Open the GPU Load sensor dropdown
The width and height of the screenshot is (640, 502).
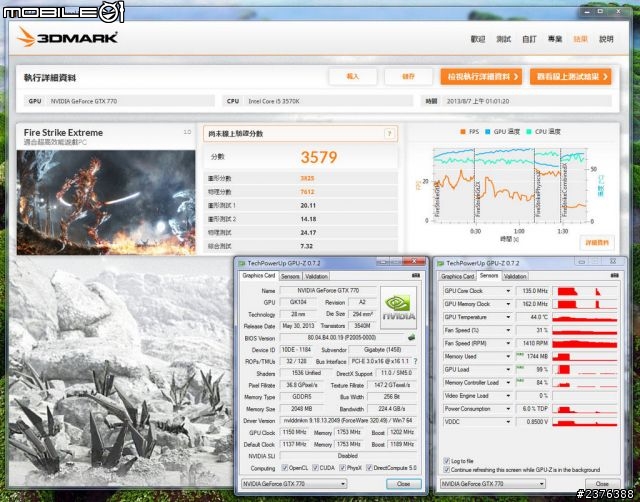click(508, 369)
